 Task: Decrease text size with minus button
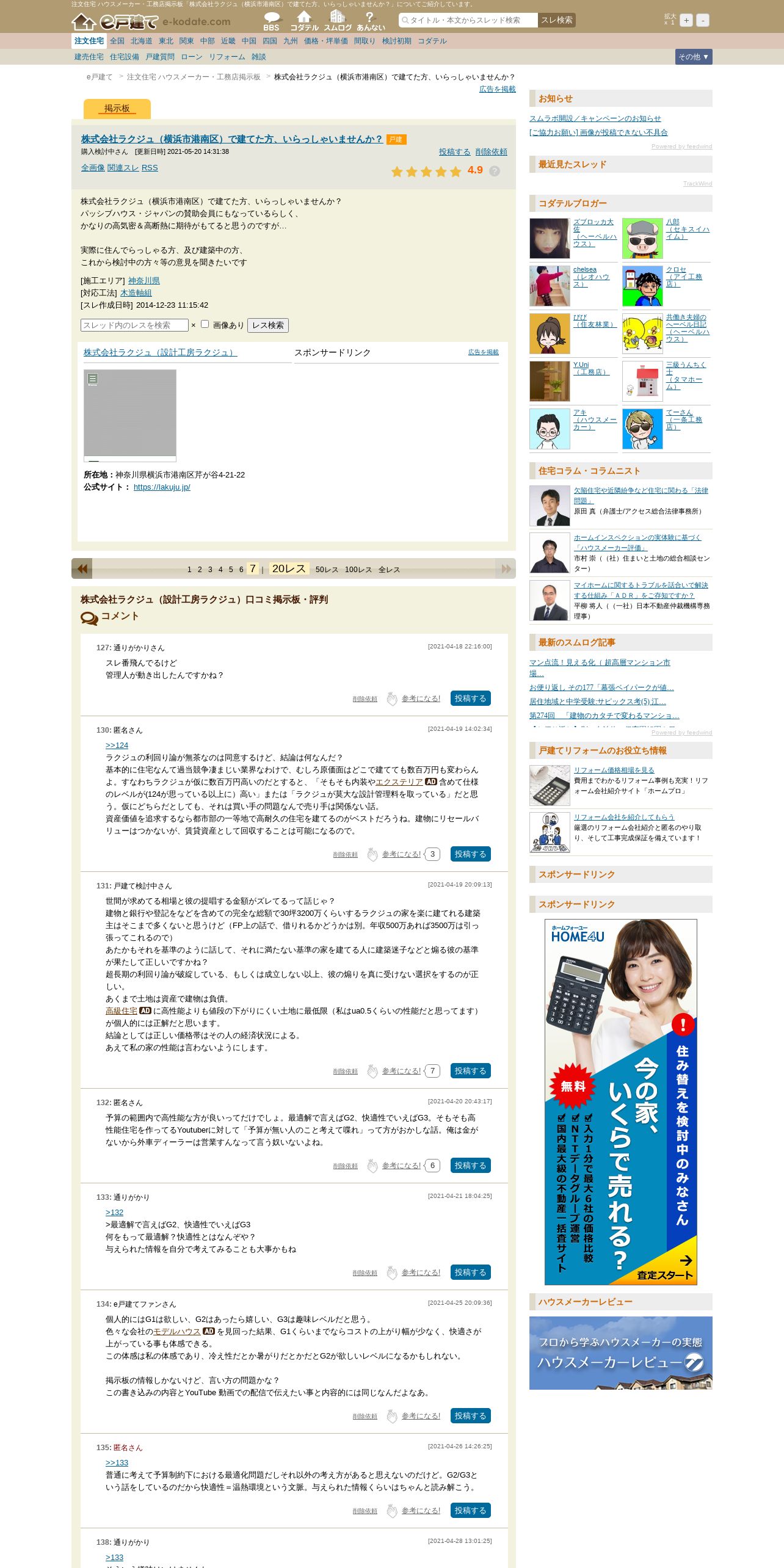tap(703, 20)
